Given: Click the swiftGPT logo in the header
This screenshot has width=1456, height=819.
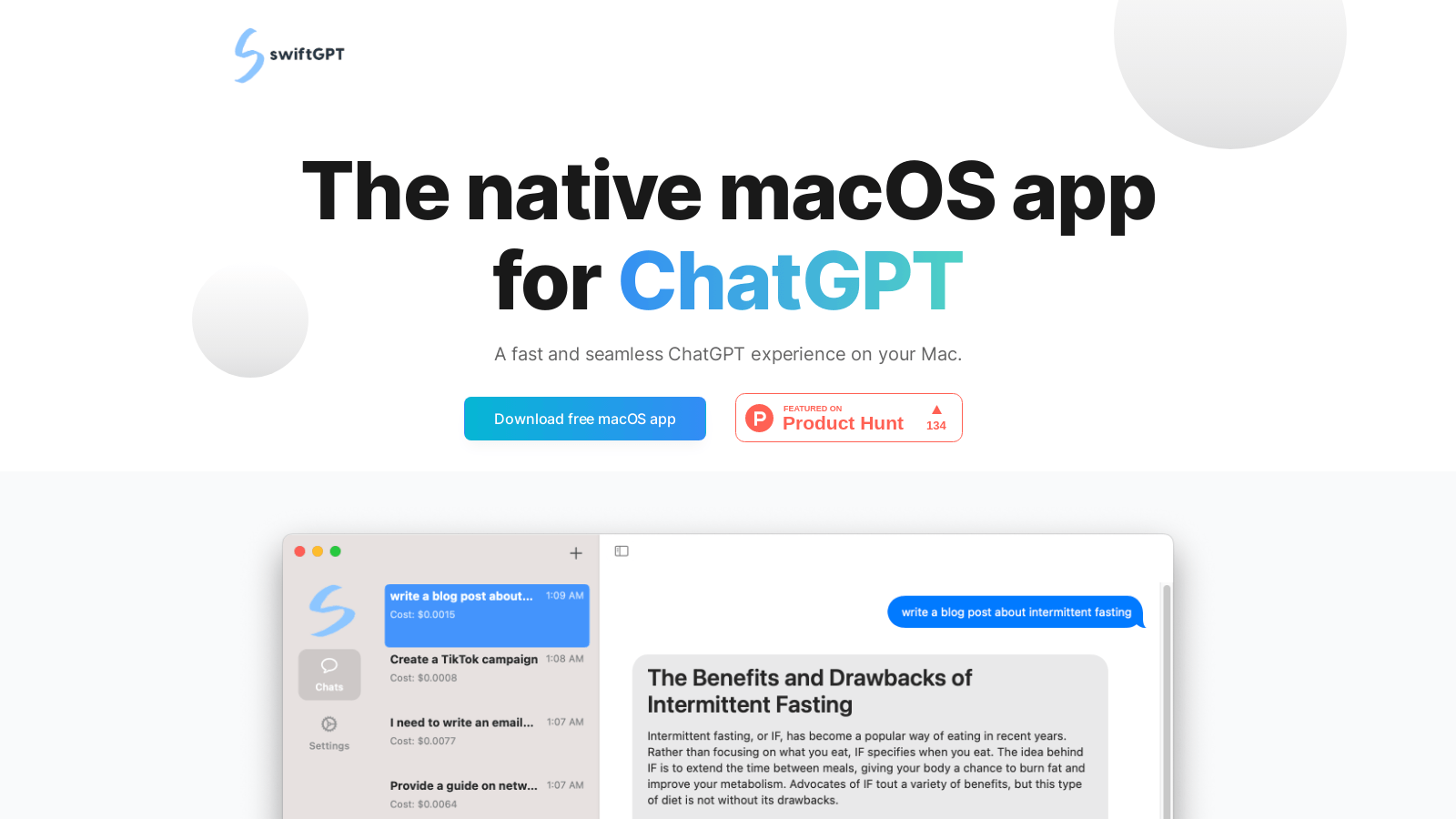Looking at the screenshot, I should (289, 56).
